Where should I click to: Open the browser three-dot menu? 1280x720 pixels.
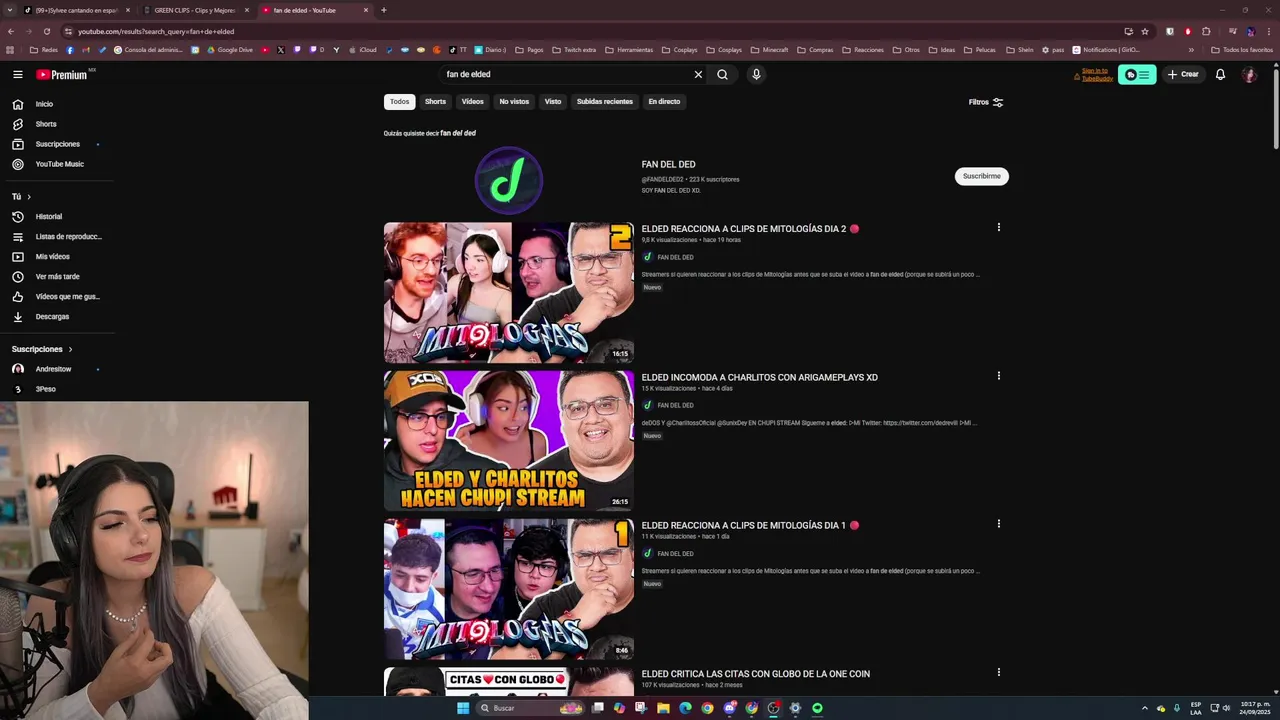[1268, 31]
